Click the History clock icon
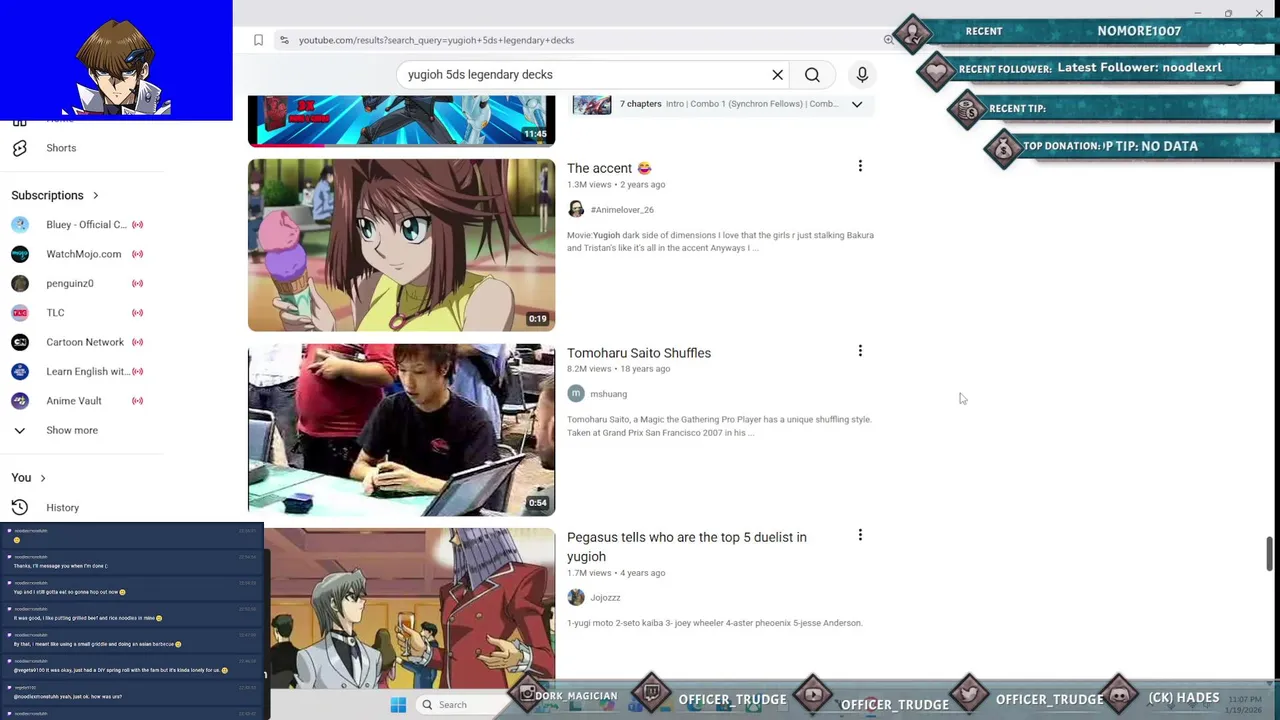Viewport: 1280px width, 720px height. [x=19, y=508]
